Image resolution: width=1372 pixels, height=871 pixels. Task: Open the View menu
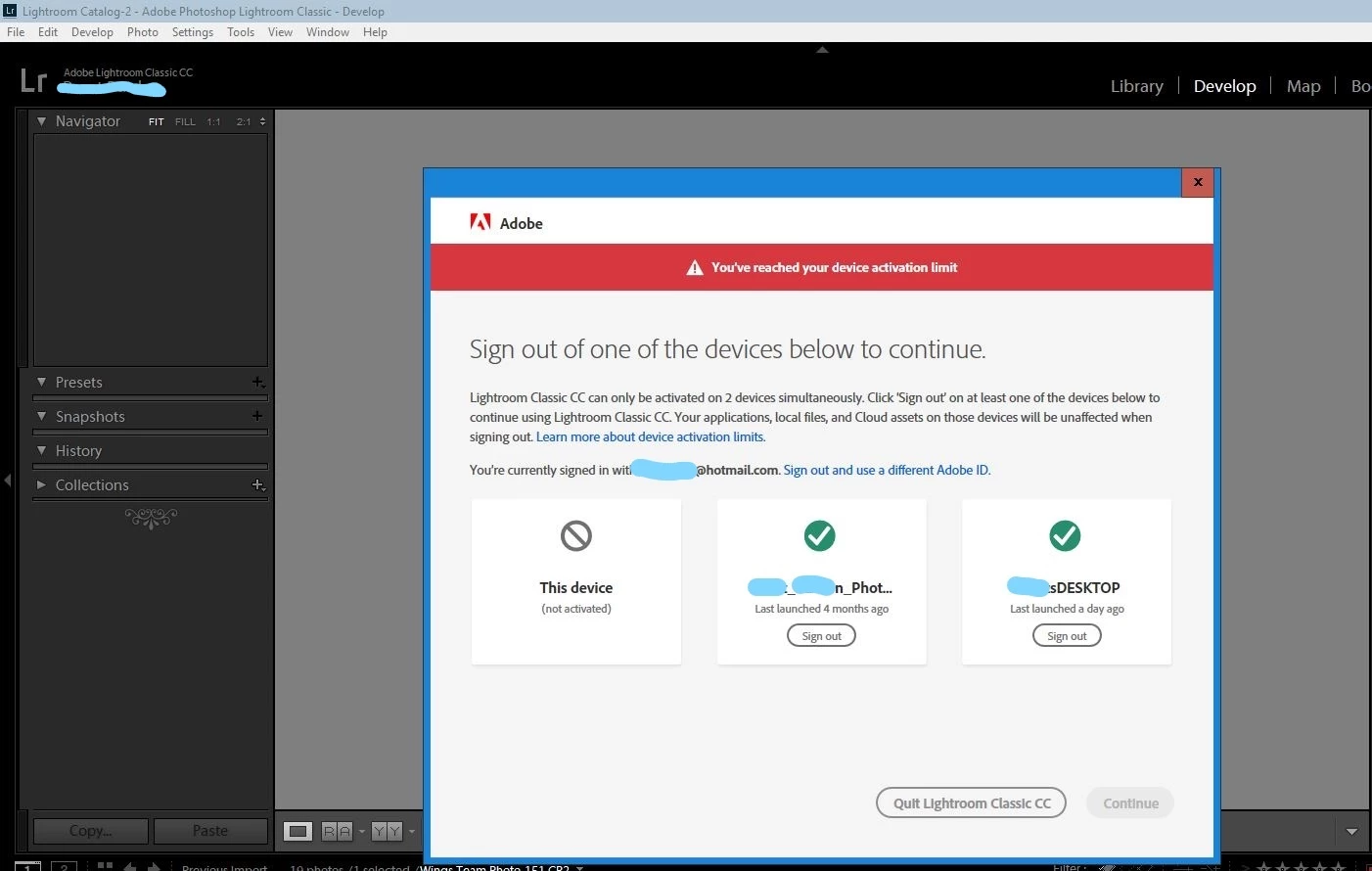280,32
